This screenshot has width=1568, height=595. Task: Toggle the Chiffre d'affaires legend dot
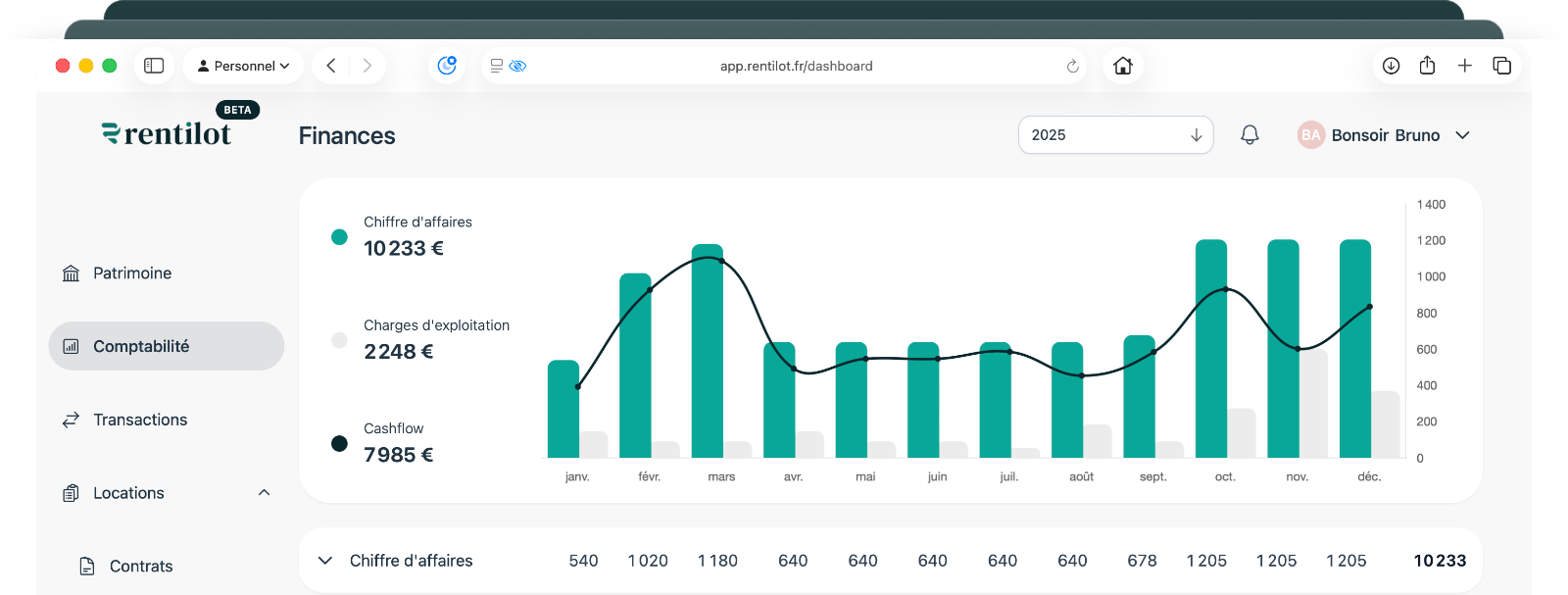(339, 237)
